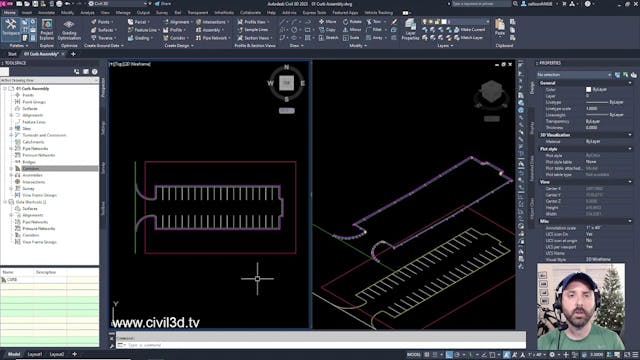Select the Corridors tree item
640x360 pixels.
[x=31, y=169]
